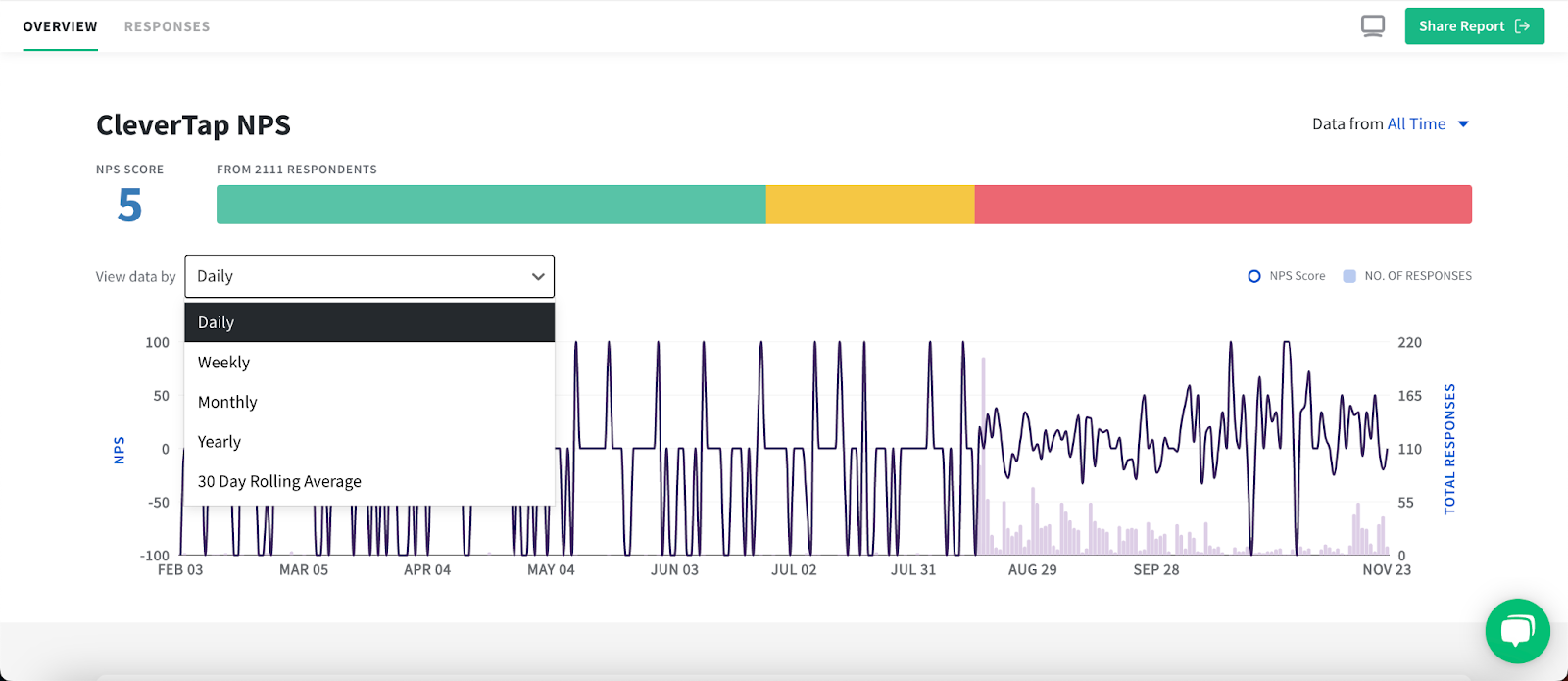Click the From 2111 Respondents label
Viewport: 1568px width, 681px height.
tap(297, 170)
